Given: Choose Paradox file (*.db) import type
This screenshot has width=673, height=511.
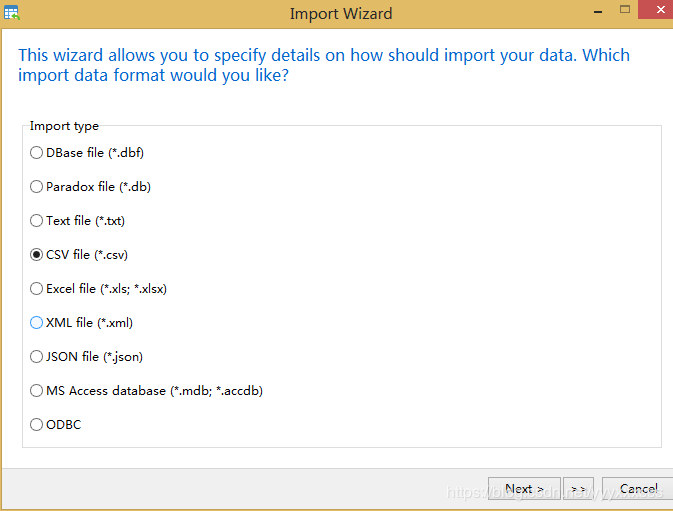Looking at the screenshot, I should (x=37, y=187).
